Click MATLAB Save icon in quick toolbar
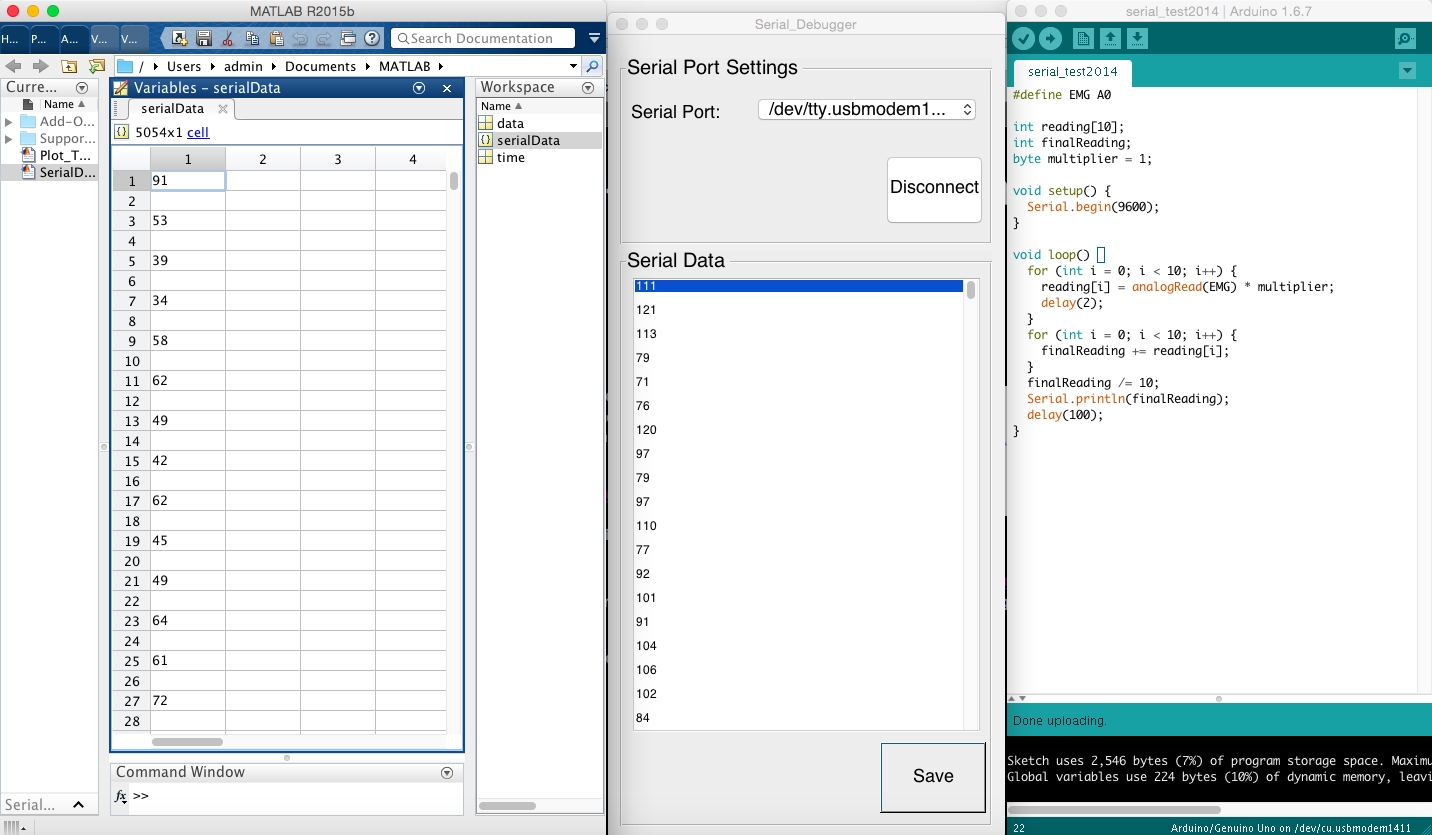Image resolution: width=1432 pixels, height=835 pixels. point(204,38)
